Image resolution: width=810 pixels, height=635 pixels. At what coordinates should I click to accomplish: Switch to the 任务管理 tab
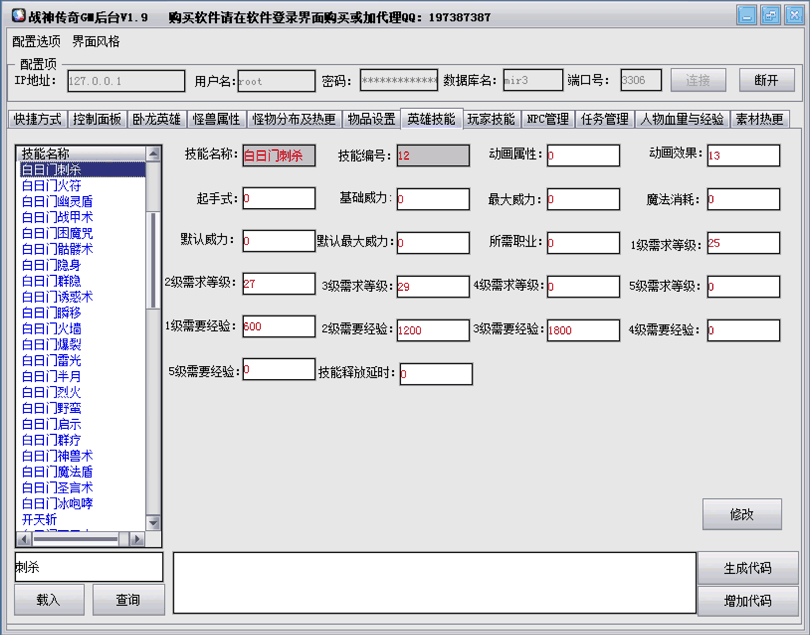click(x=604, y=119)
